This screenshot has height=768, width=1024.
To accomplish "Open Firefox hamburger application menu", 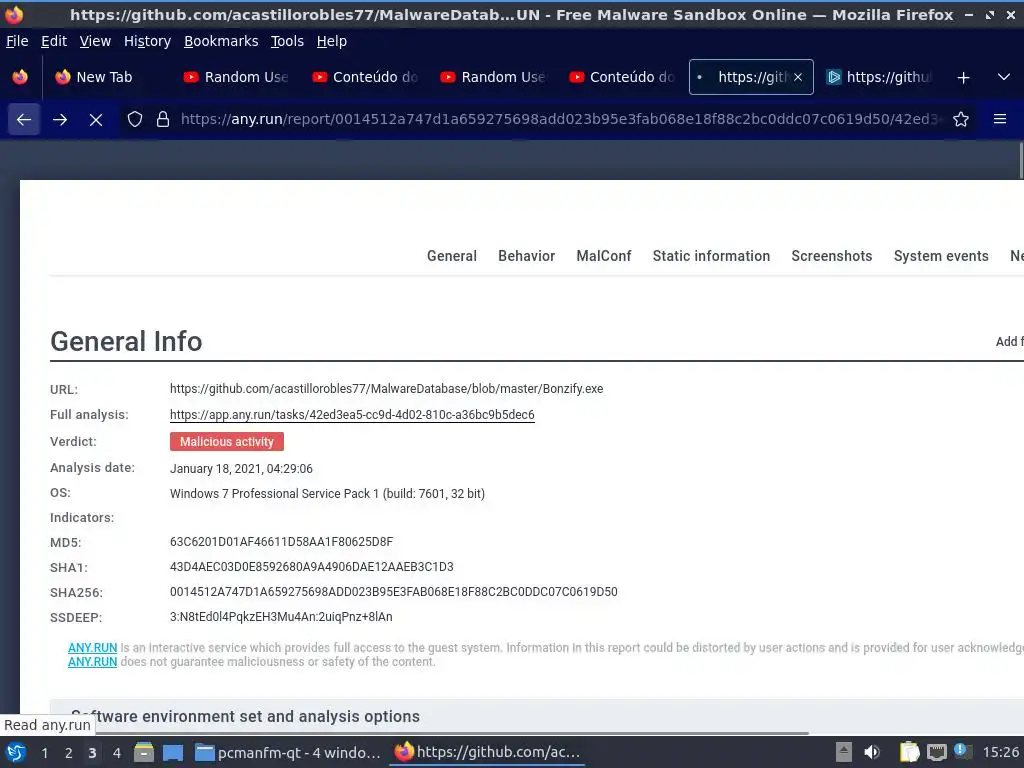I will pyautogui.click(x=1000, y=120).
